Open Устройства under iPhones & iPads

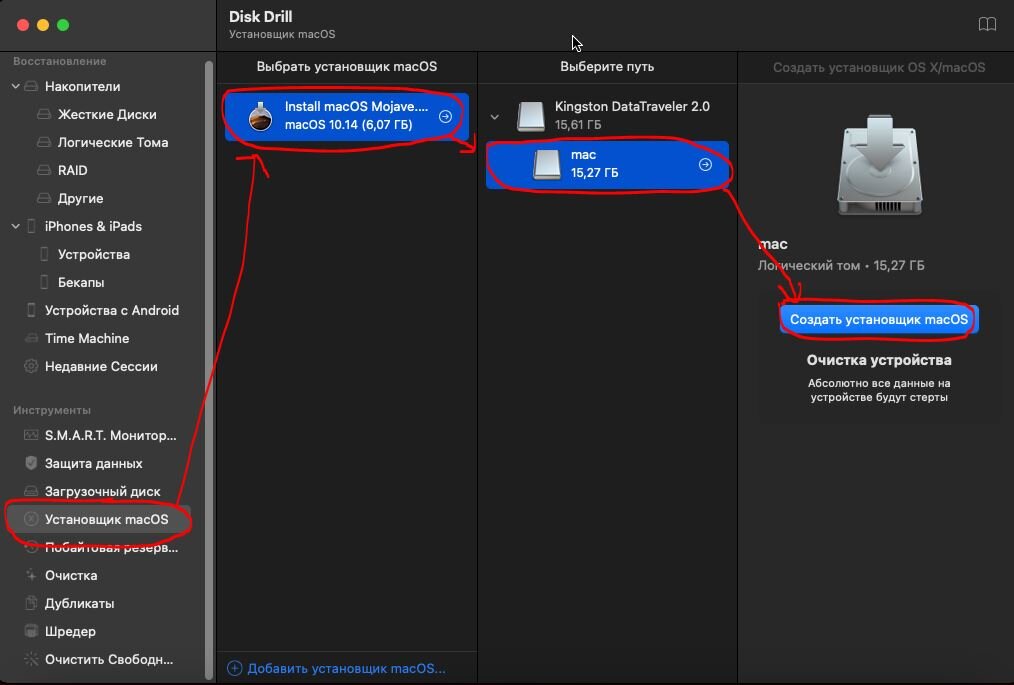pos(94,254)
